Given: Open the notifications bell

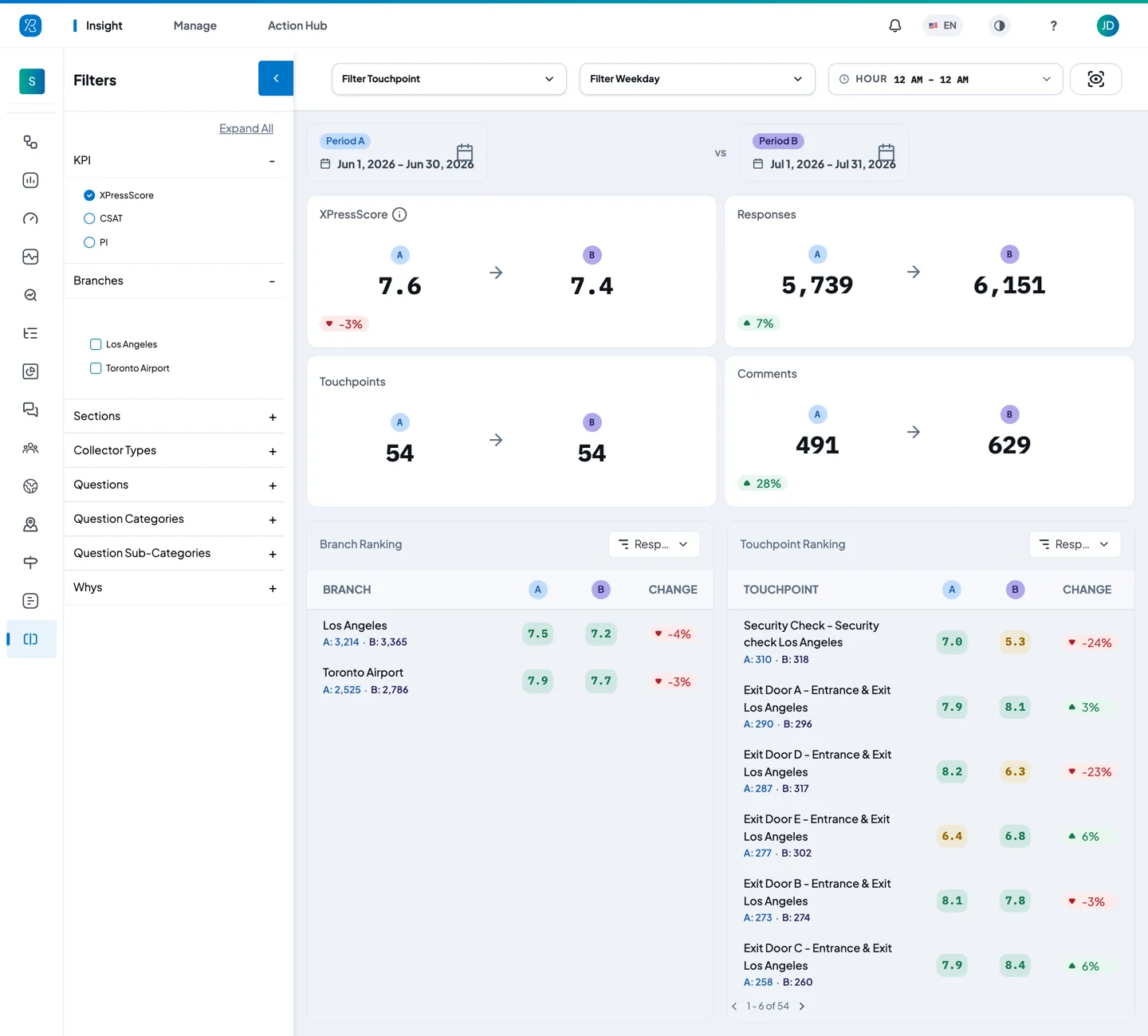Looking at the screenshot, I should click(895, 26).
